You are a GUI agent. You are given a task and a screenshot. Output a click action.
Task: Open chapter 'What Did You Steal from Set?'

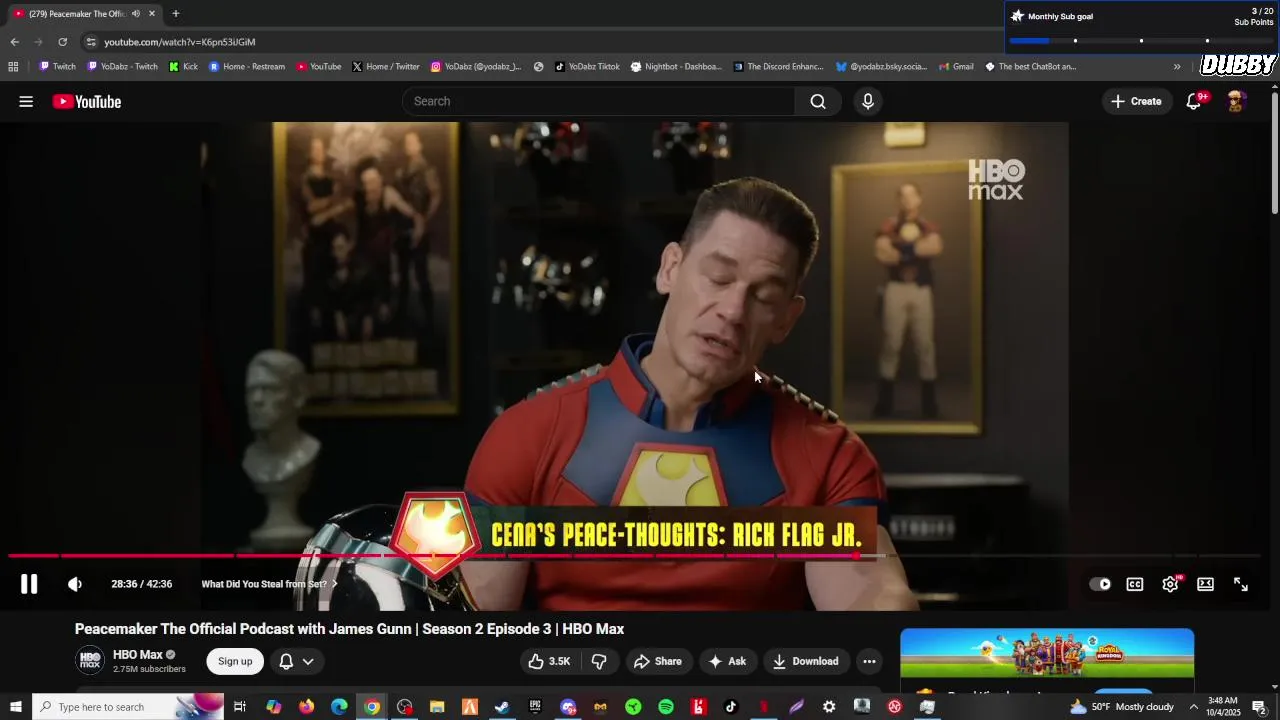tap(268, 584)
